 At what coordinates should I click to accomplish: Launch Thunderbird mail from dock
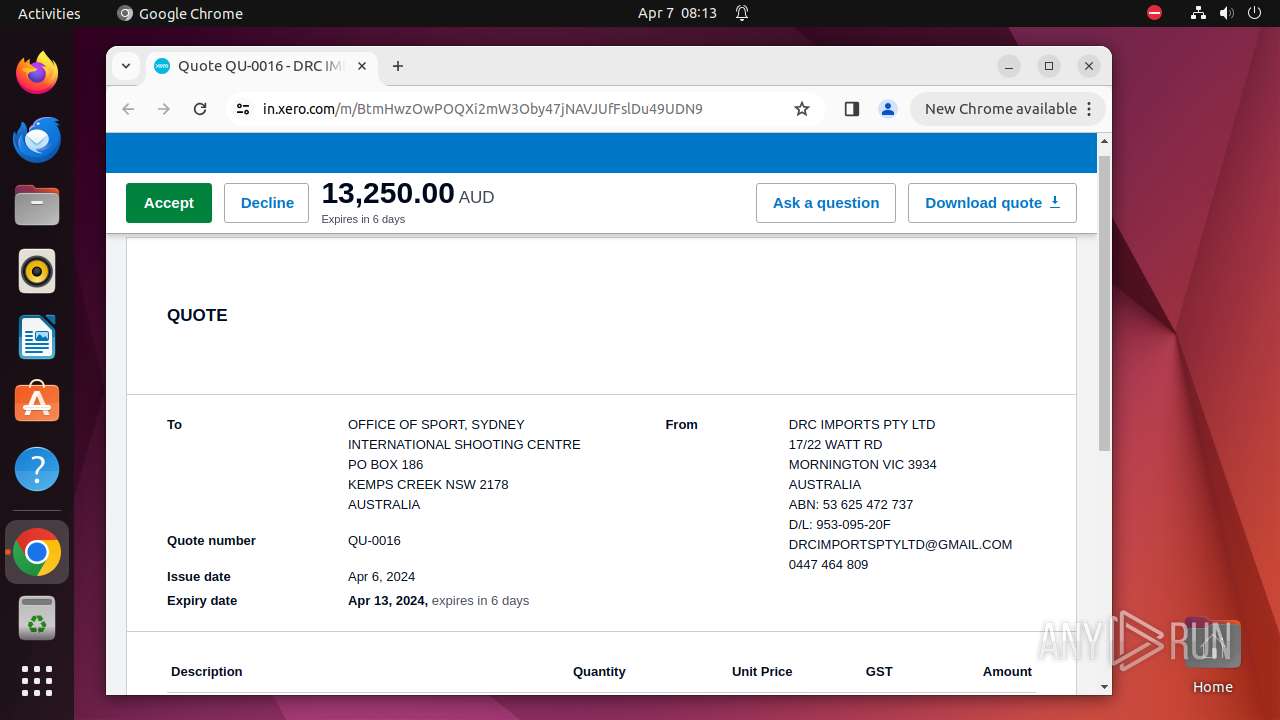[37, 139]
